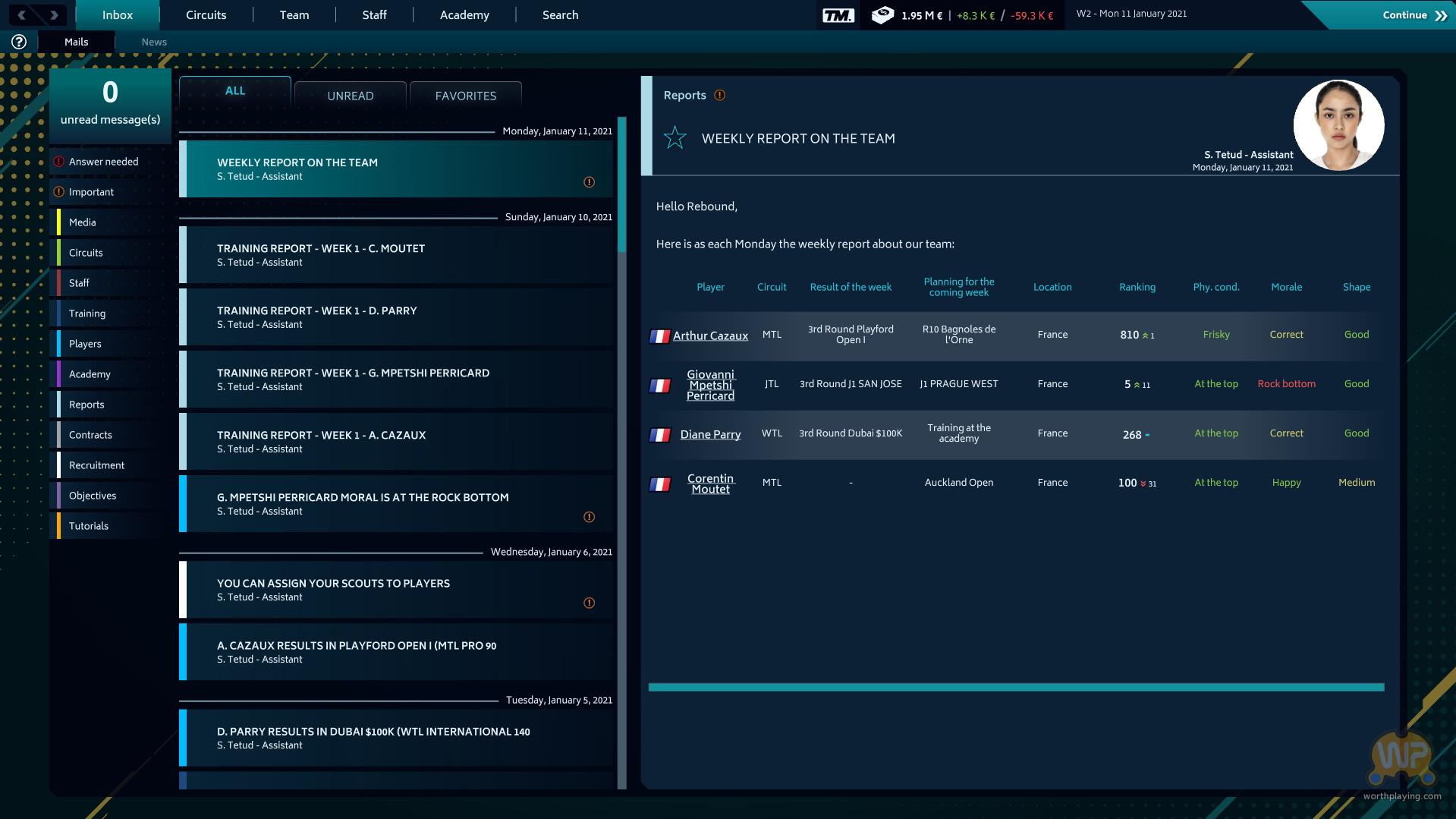Image resolution: width=1456 pixels, height=819 pixels.
Task: Filter mails by Training category
Action: click(x=87, y=313)
